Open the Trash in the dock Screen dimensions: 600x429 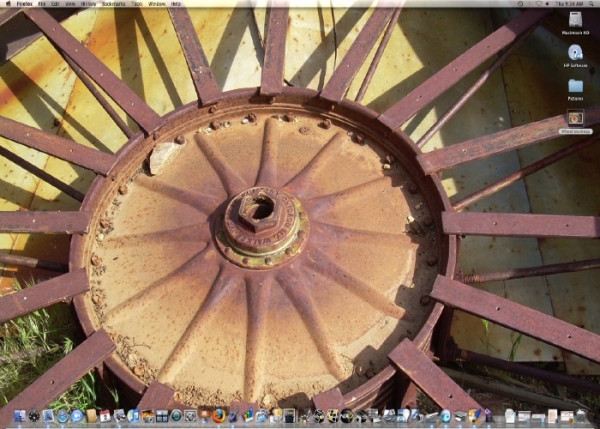[x=581, y=416]
